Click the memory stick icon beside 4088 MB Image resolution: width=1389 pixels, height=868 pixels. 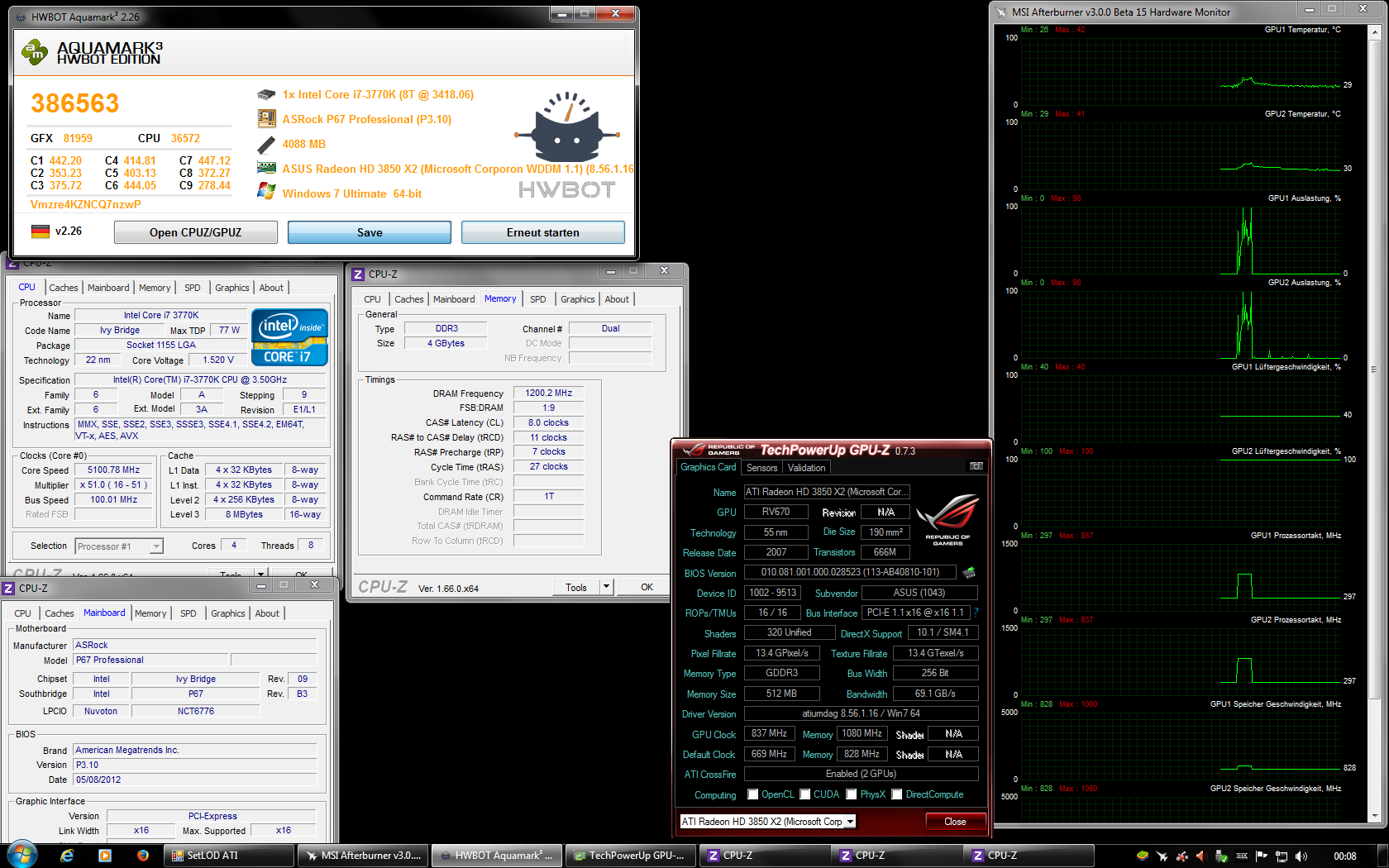pyautogui.click(x=266, y=145)
